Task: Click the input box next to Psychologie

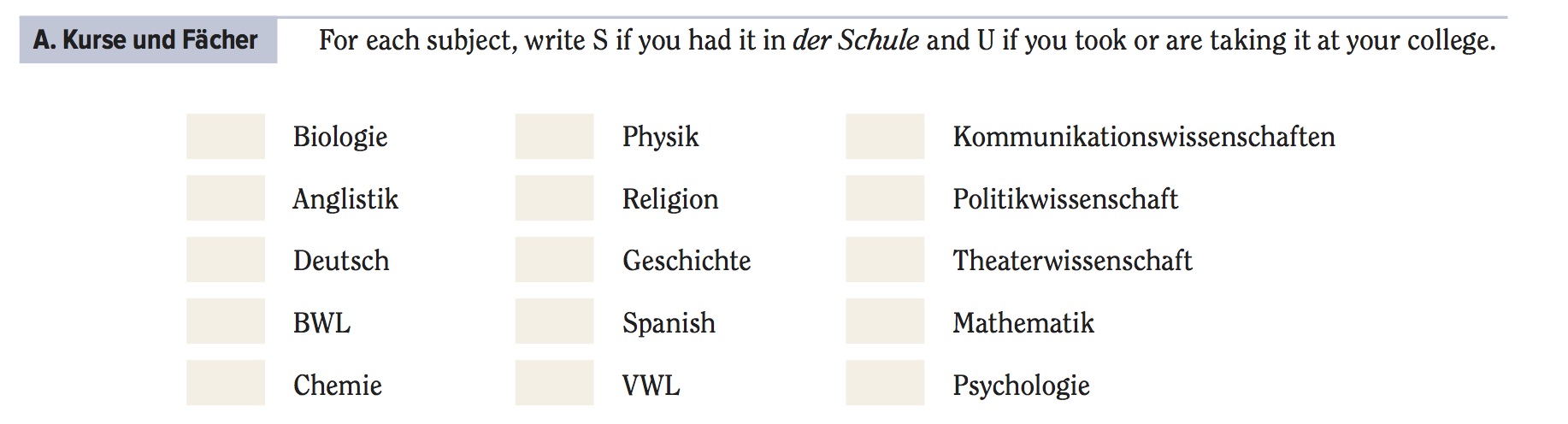Action: click(885, 383)
